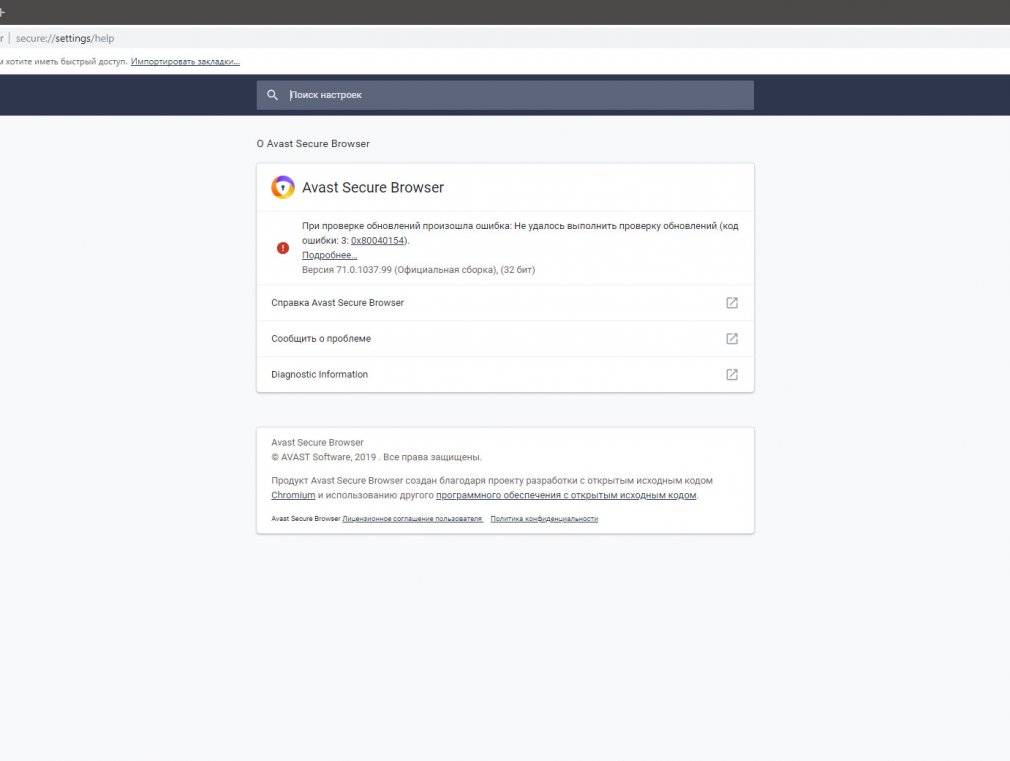
Task: Focus the "Поиск настроек" search field
Action: pos(505,95)
